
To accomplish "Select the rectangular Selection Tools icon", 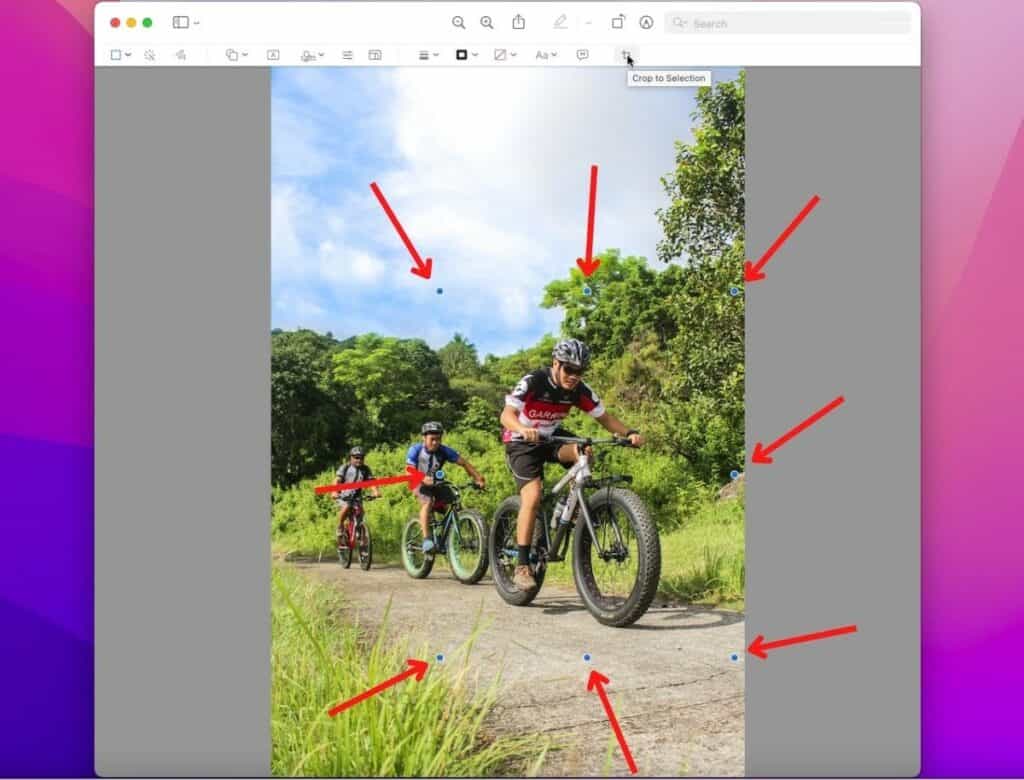I will coord(116,55).
